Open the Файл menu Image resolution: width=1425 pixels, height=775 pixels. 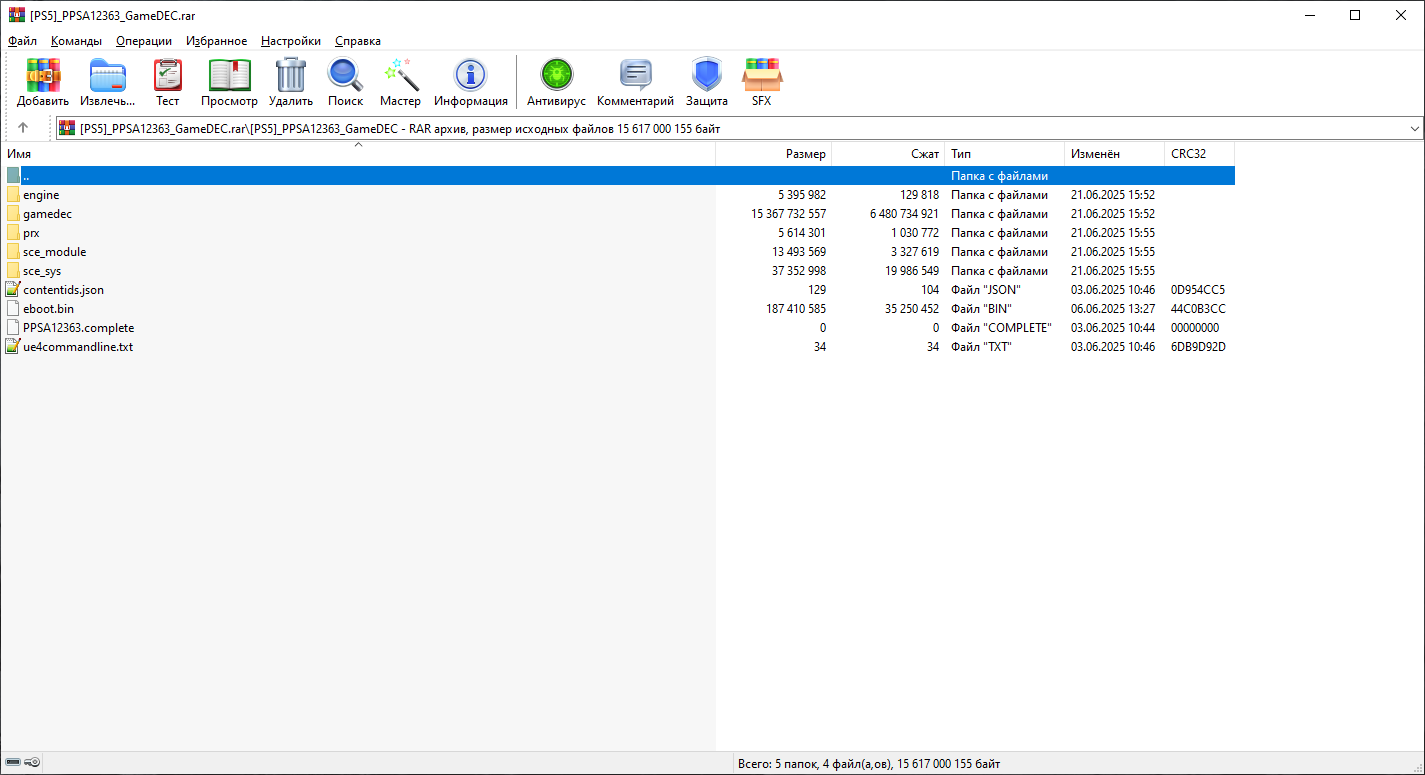pyautogui.click(x=22, y=41)
